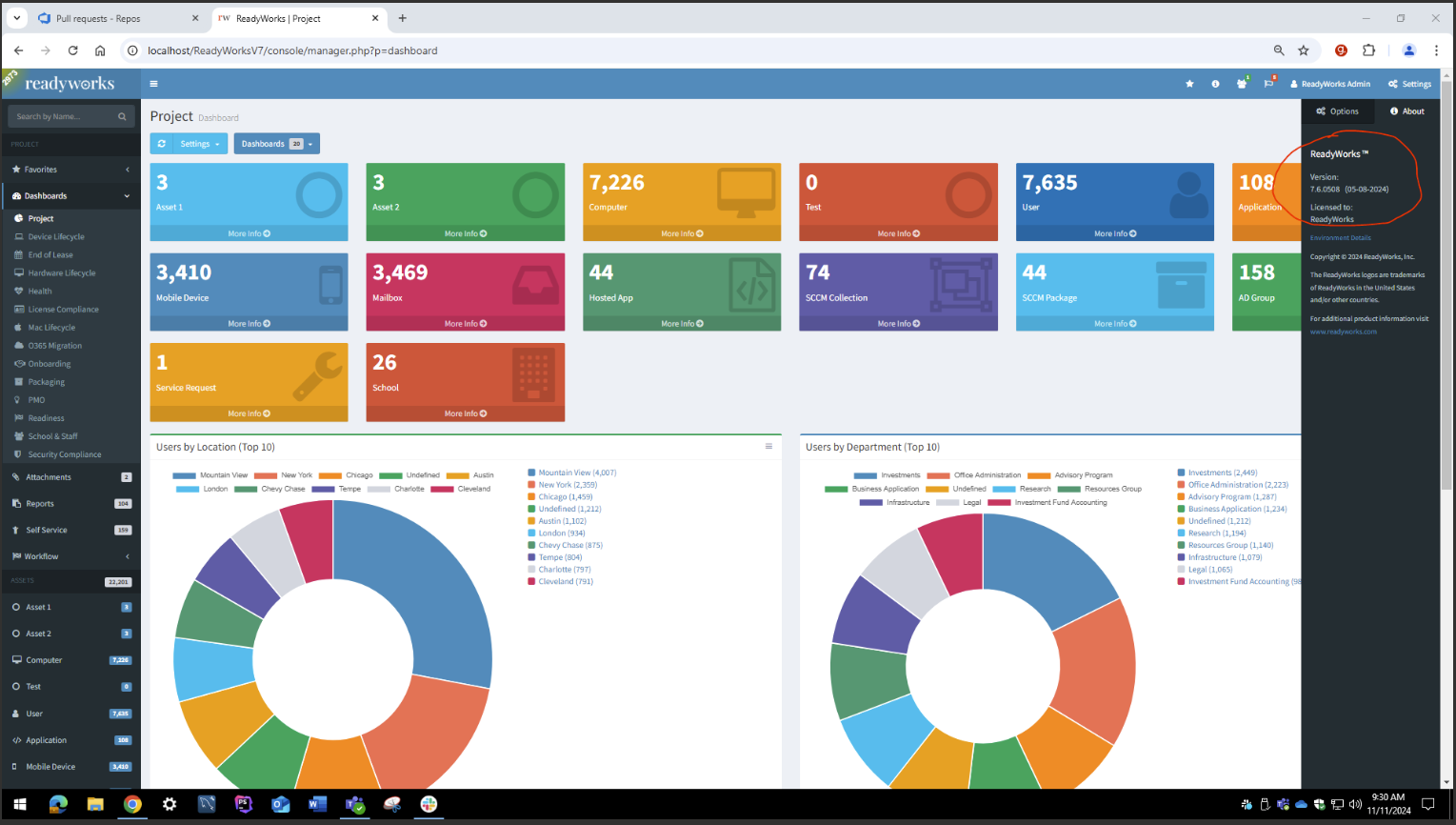Viewport: 1456px width, 825px height.
Task: Open the Dashboards dropdown button
Action: pyautogui.click(x=276, y=144)
